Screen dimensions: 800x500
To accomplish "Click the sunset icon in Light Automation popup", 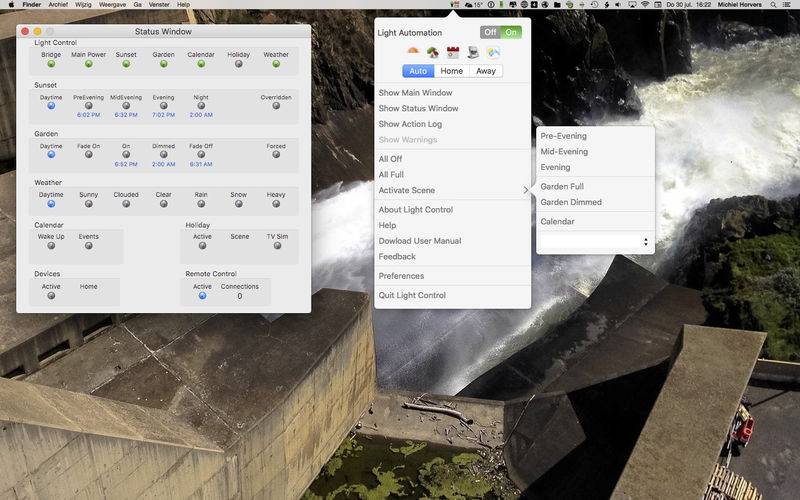I will [413, 52].
